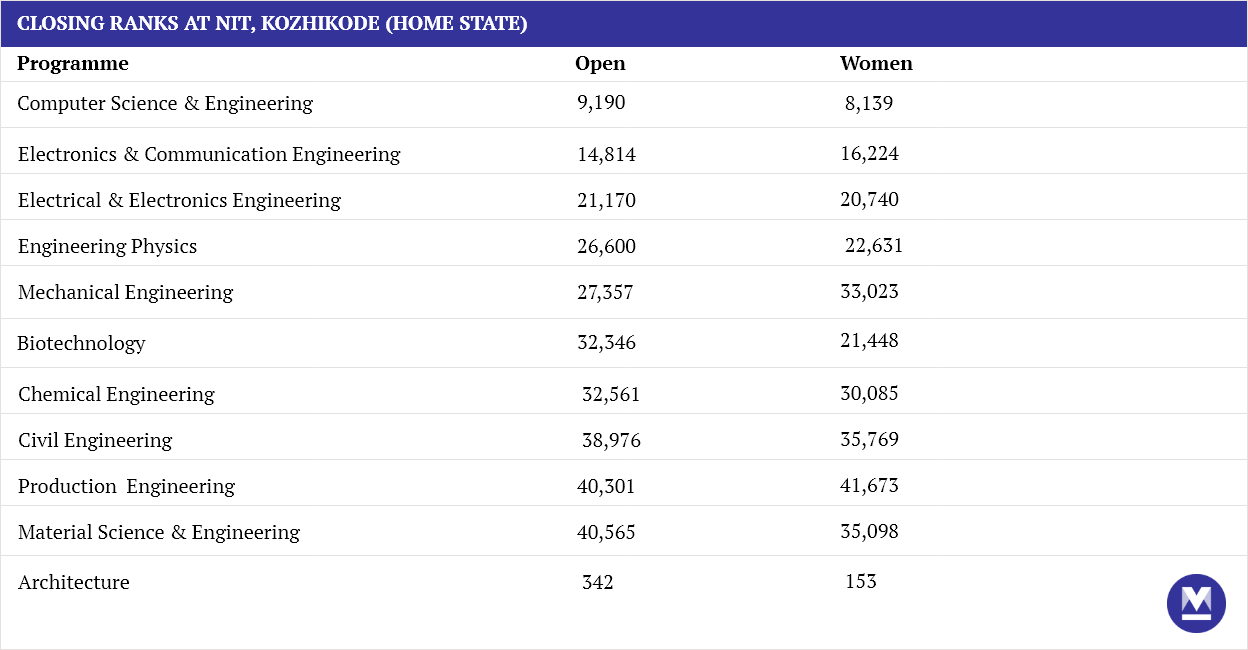1248x650 pixels.
Task: Click Open rank value 32,561
Action: pyautogui.click(x=611, y=395)
